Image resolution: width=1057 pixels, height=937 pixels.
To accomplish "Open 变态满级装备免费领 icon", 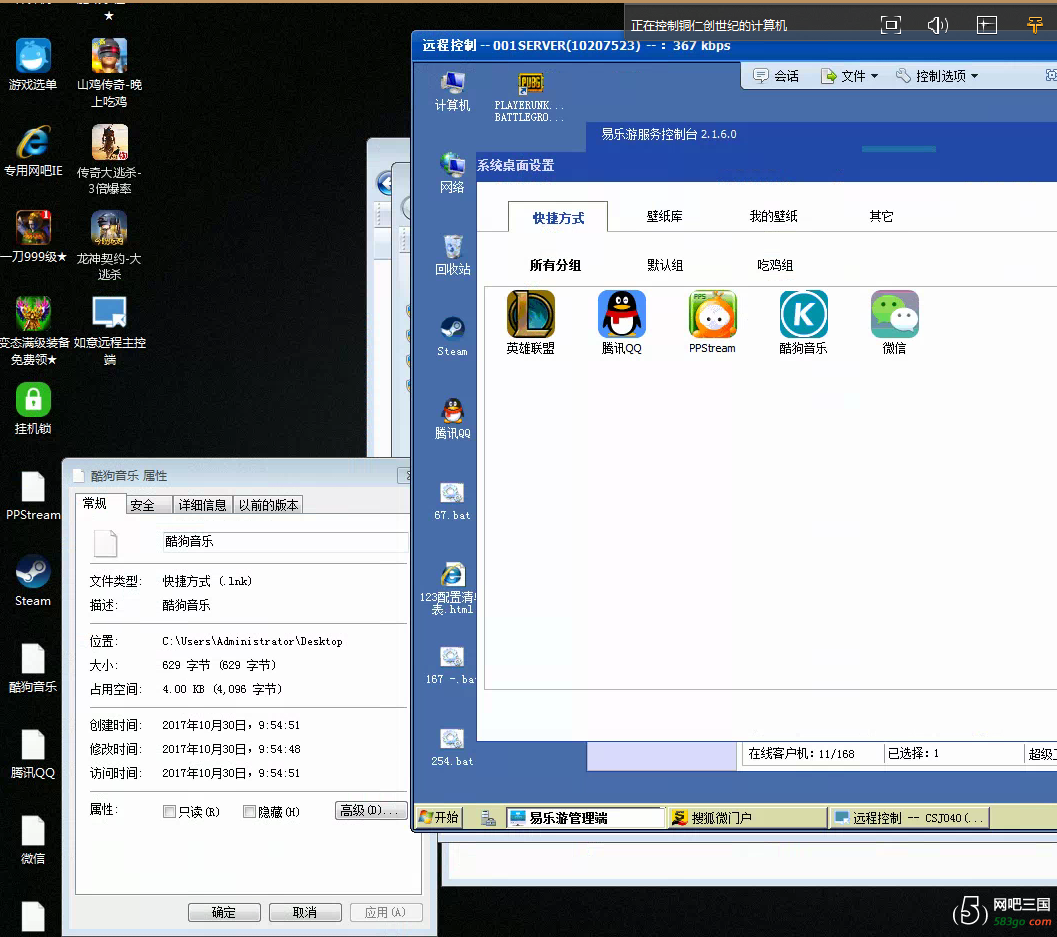I will (33, 331).
